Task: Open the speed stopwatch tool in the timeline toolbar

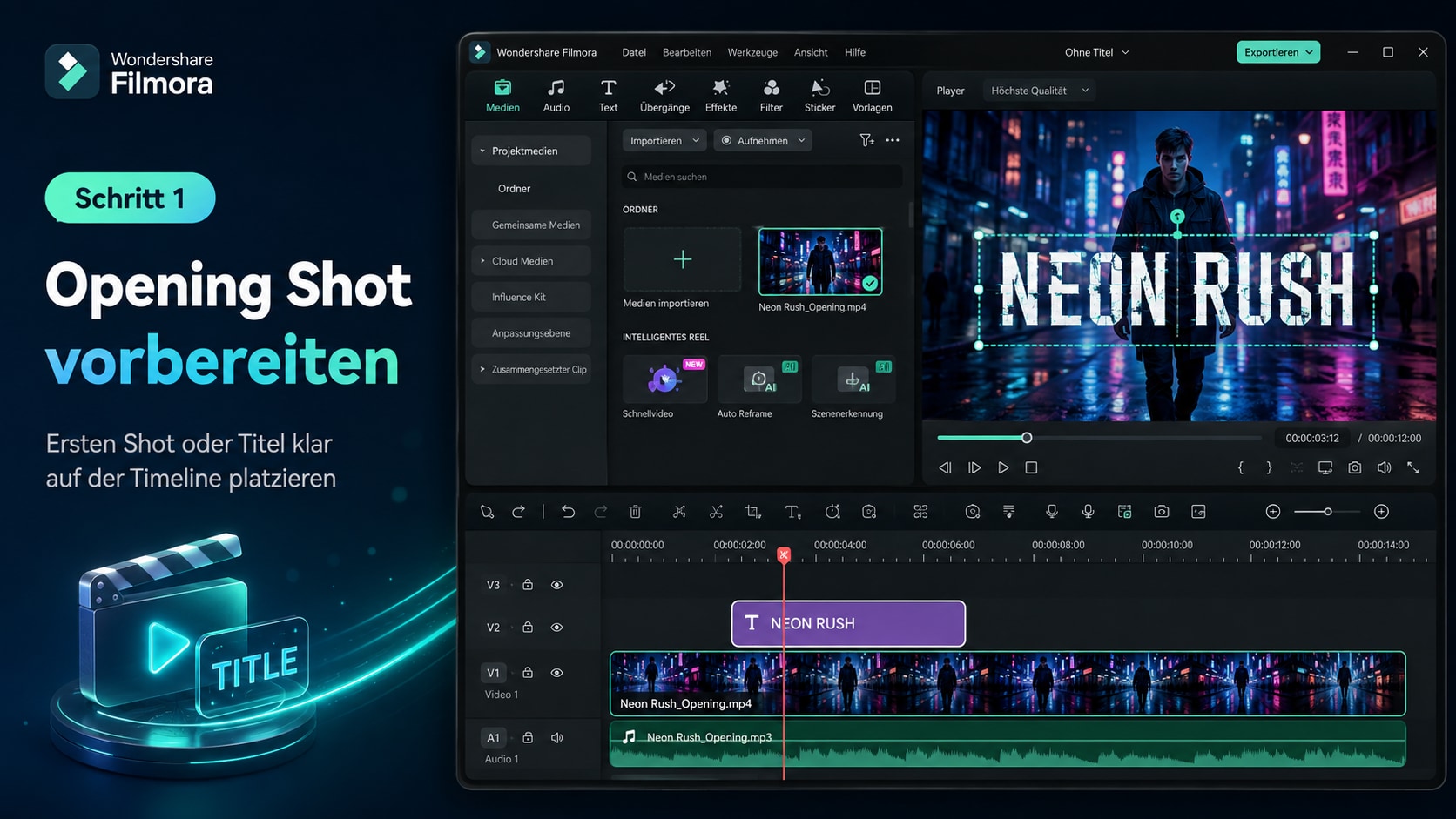Action: pyautogui.click(x=832, y=512)
